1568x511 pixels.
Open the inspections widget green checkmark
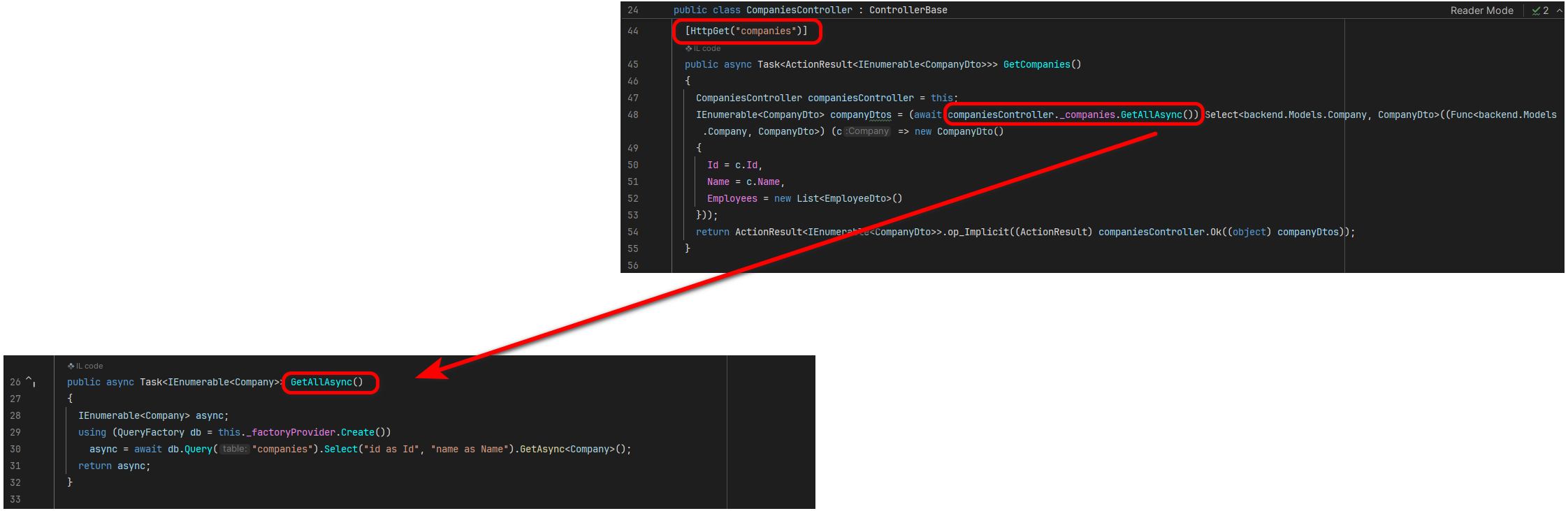pyautogui.click(x=1536, y=10)
